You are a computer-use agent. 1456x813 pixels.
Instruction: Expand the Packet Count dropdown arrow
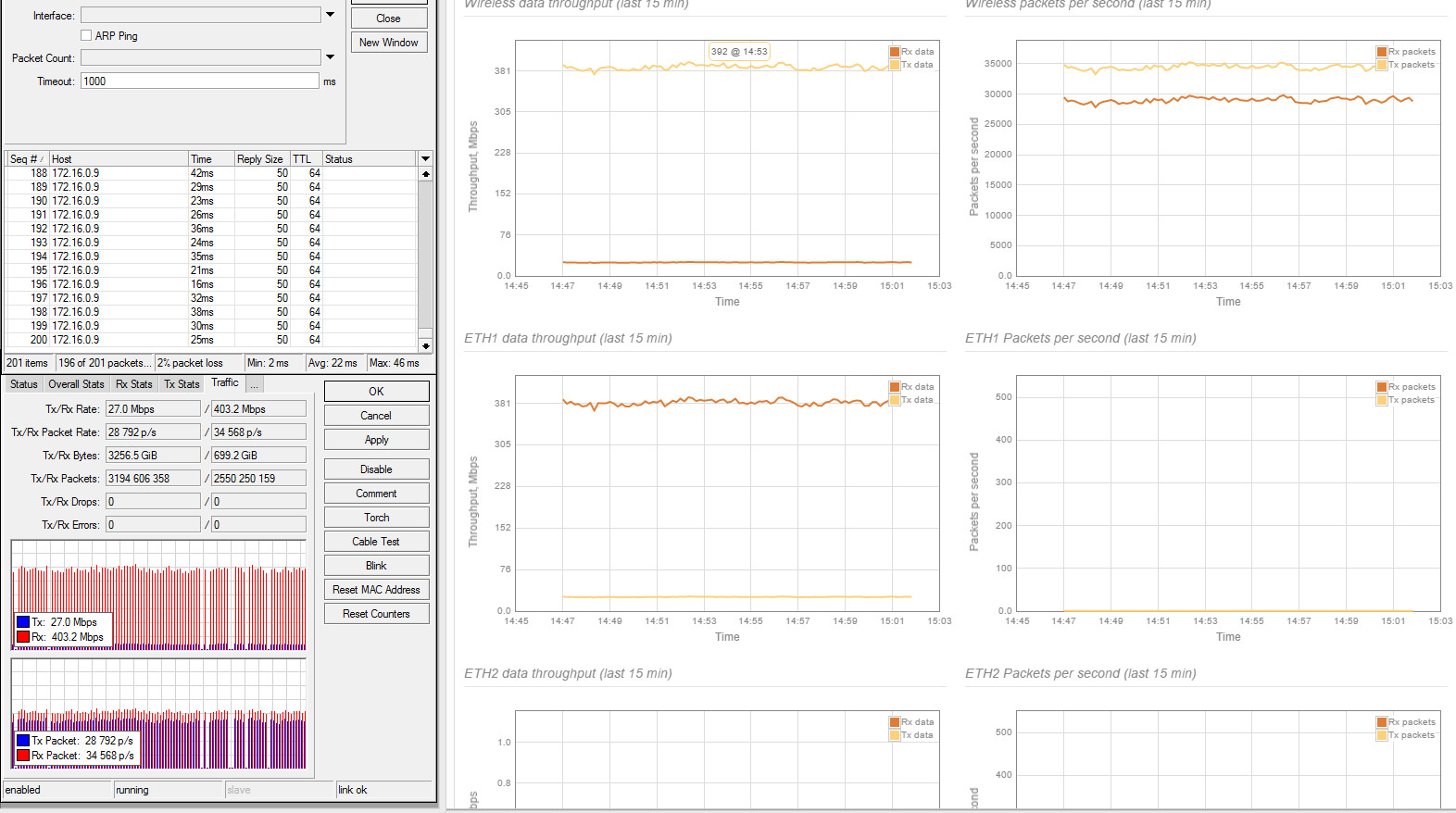(x=330, y=57)
